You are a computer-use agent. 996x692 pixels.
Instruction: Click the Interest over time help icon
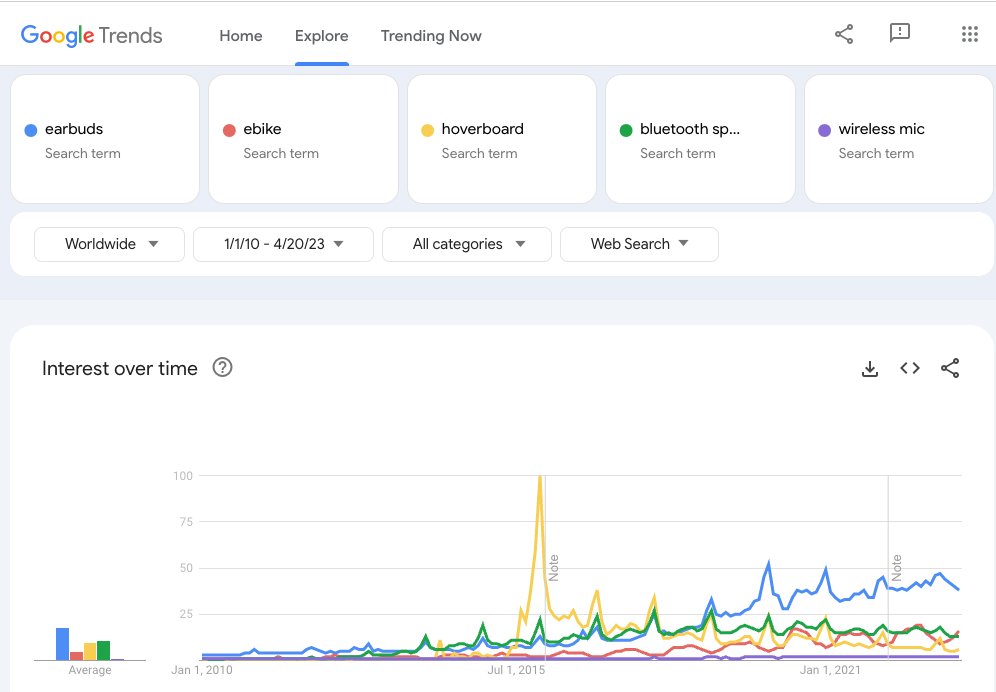(x=222, y=367)
